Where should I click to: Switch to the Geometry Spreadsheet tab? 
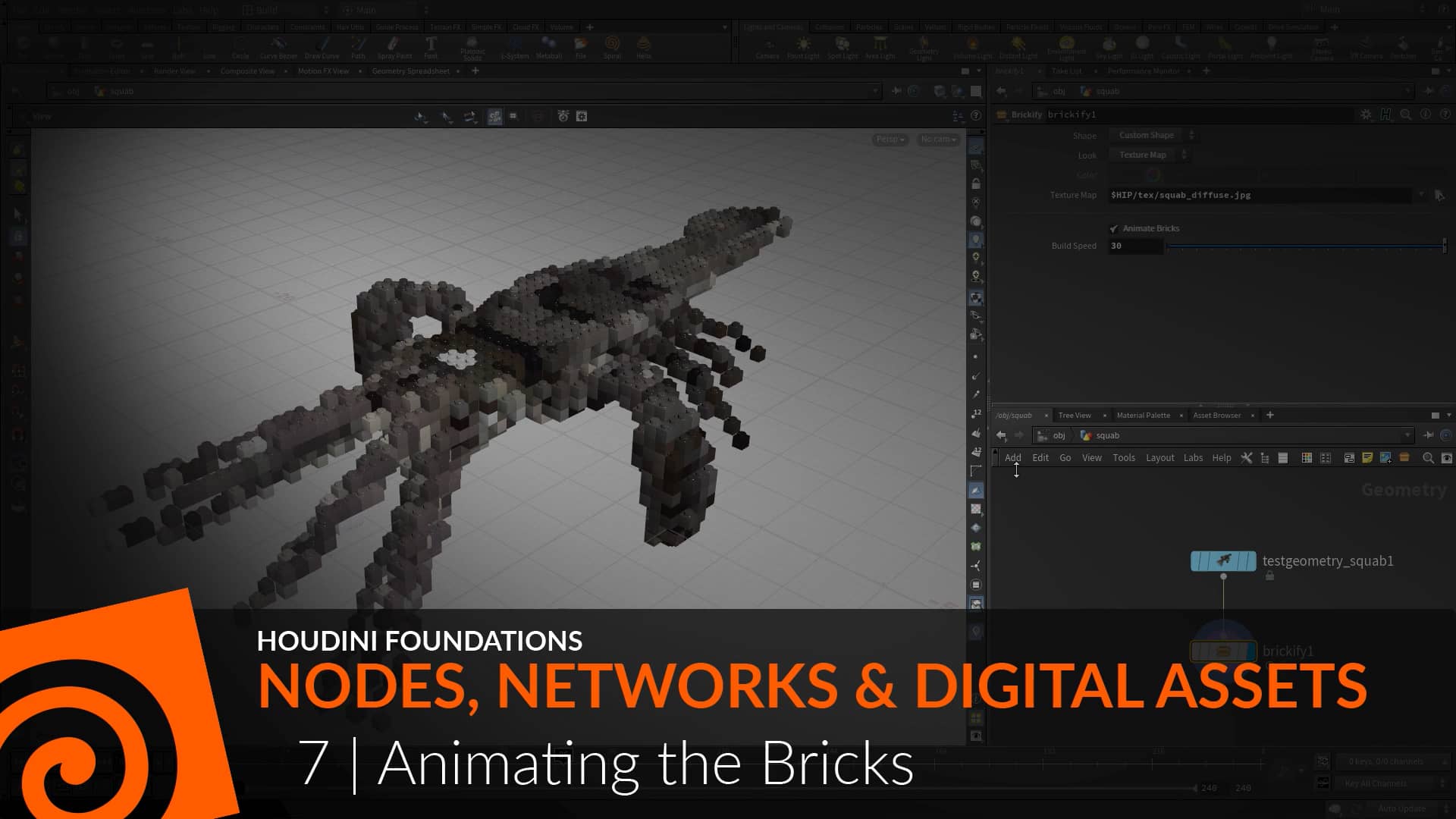pos(413,71)
